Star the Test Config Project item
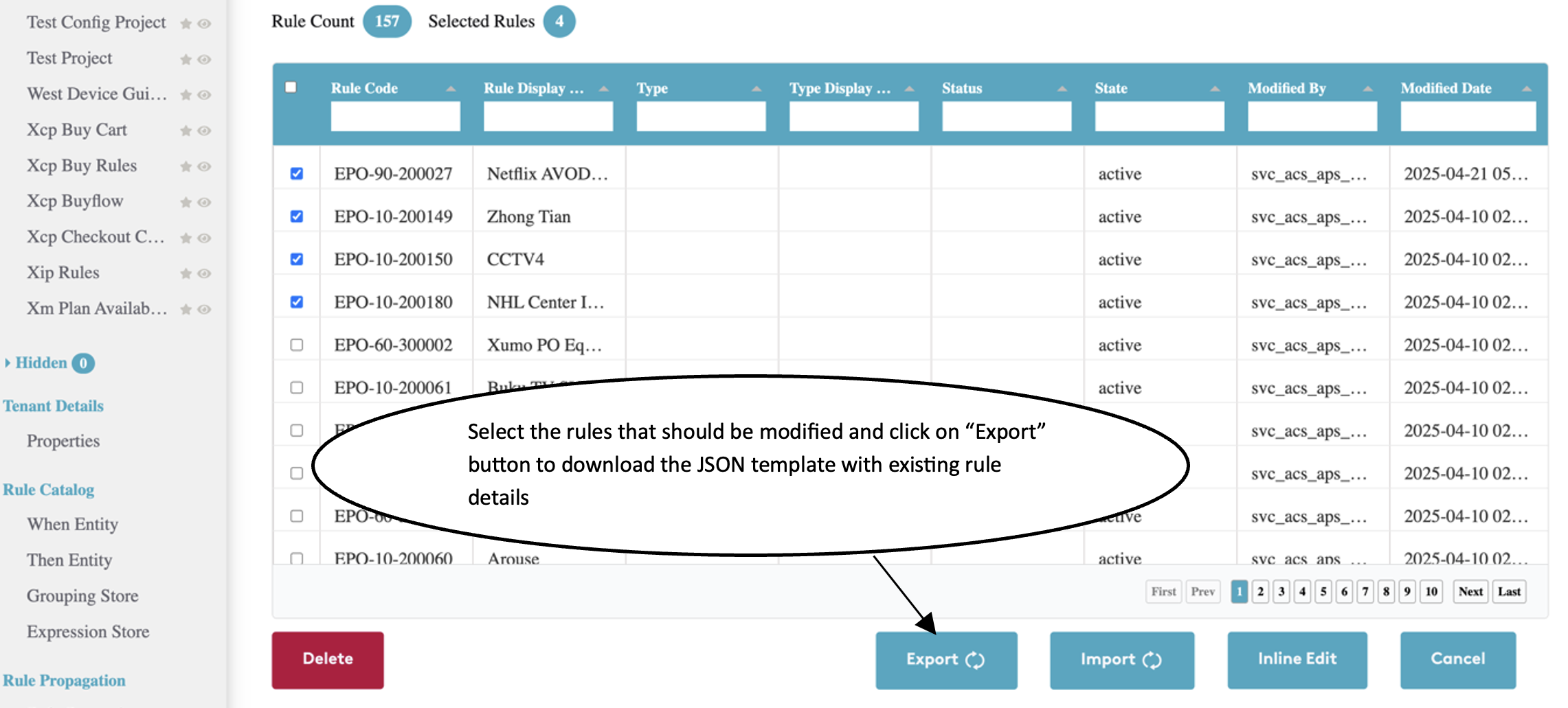Screen dimensions: 1568x708 pyautogui.click(x=186, y=24)
